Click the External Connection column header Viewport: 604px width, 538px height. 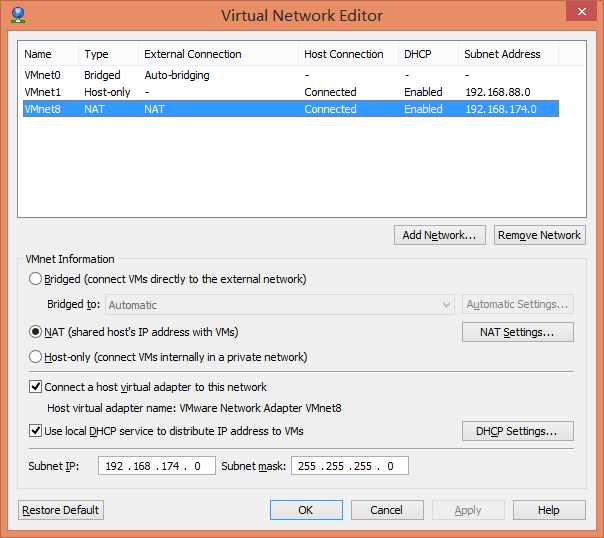tap(218, 54)
